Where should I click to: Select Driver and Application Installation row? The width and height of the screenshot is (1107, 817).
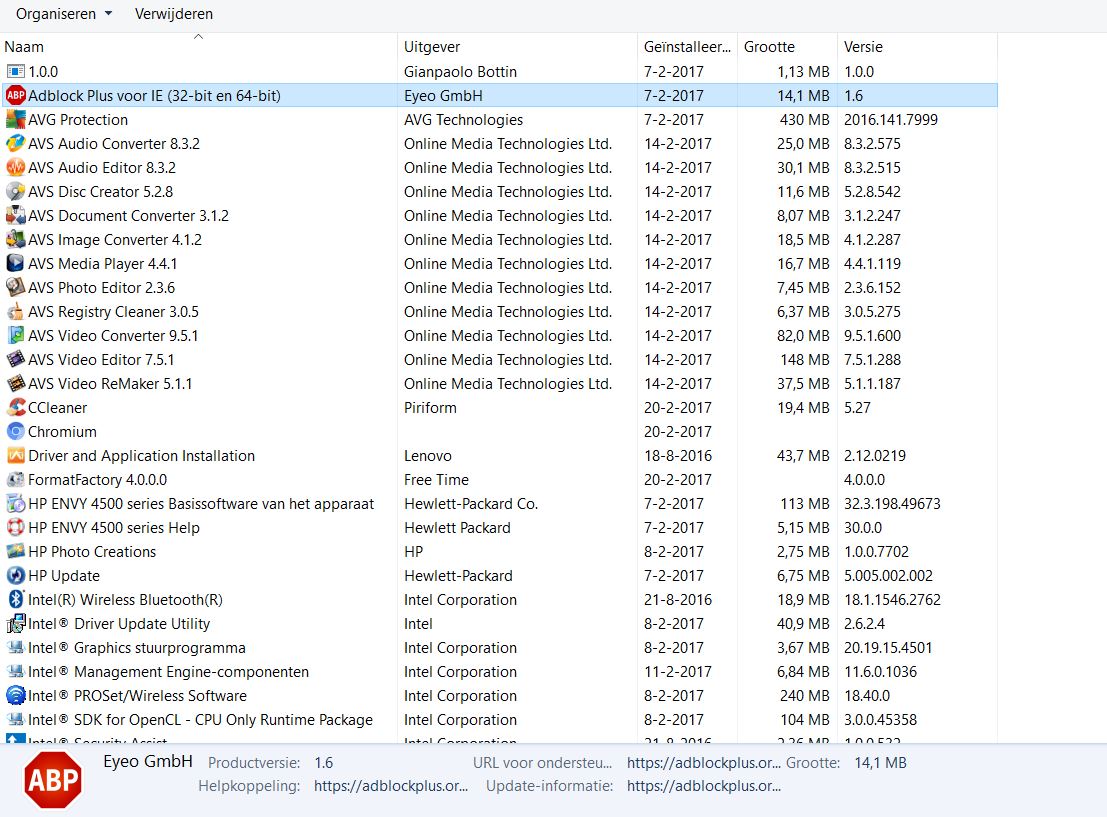[x=141, y=456]
